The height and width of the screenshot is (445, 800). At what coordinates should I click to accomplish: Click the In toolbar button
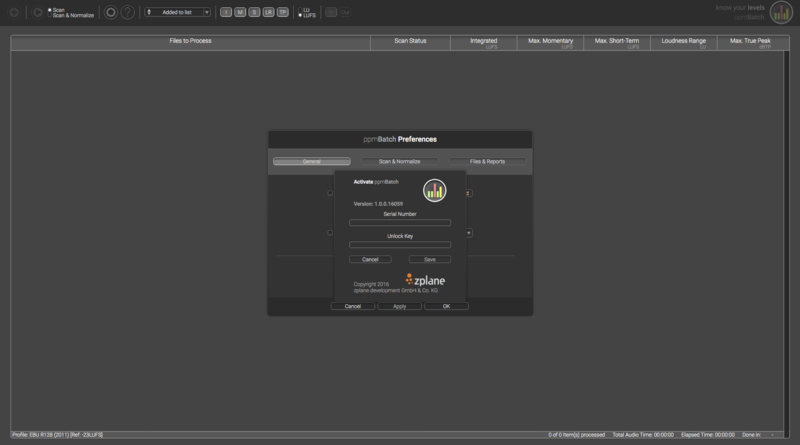[331, 12]
